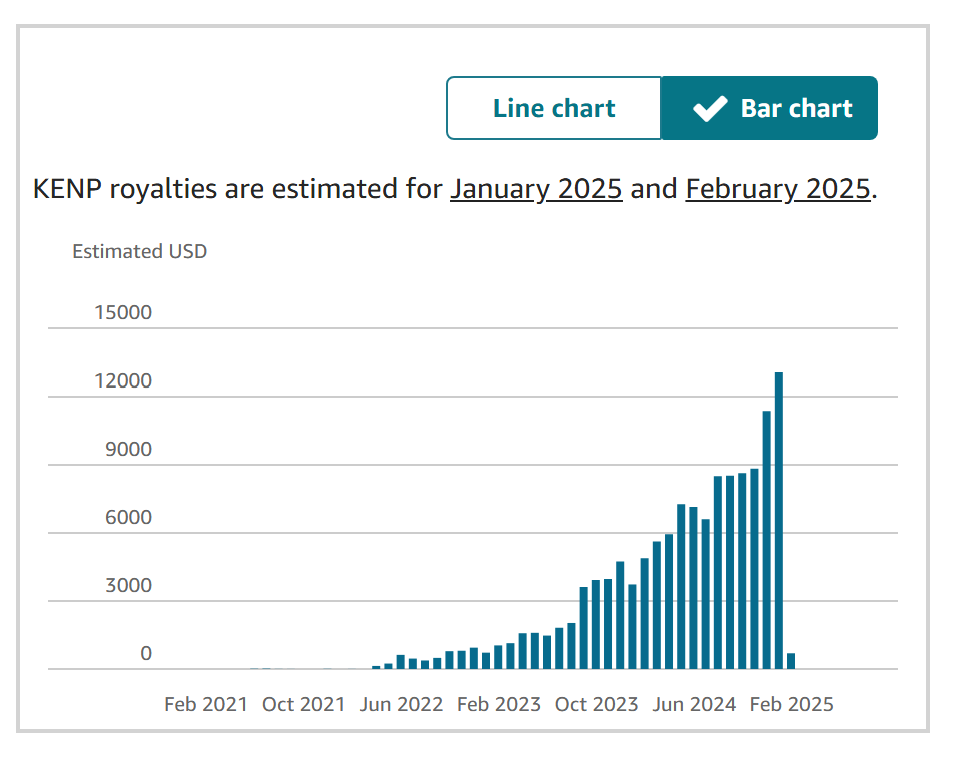Click the Estimated USD axis label
The image size is (956, 770).
coord(140,251)
